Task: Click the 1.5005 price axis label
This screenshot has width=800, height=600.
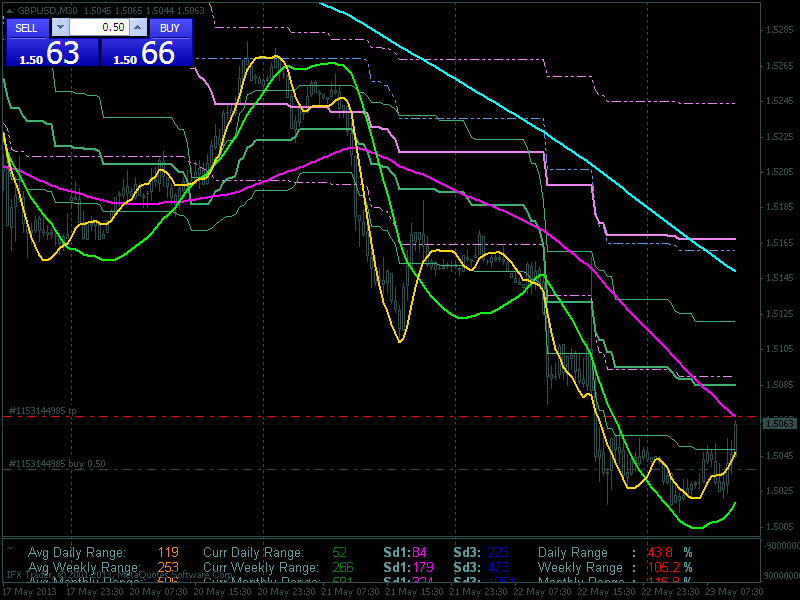Action: [780, 527]
